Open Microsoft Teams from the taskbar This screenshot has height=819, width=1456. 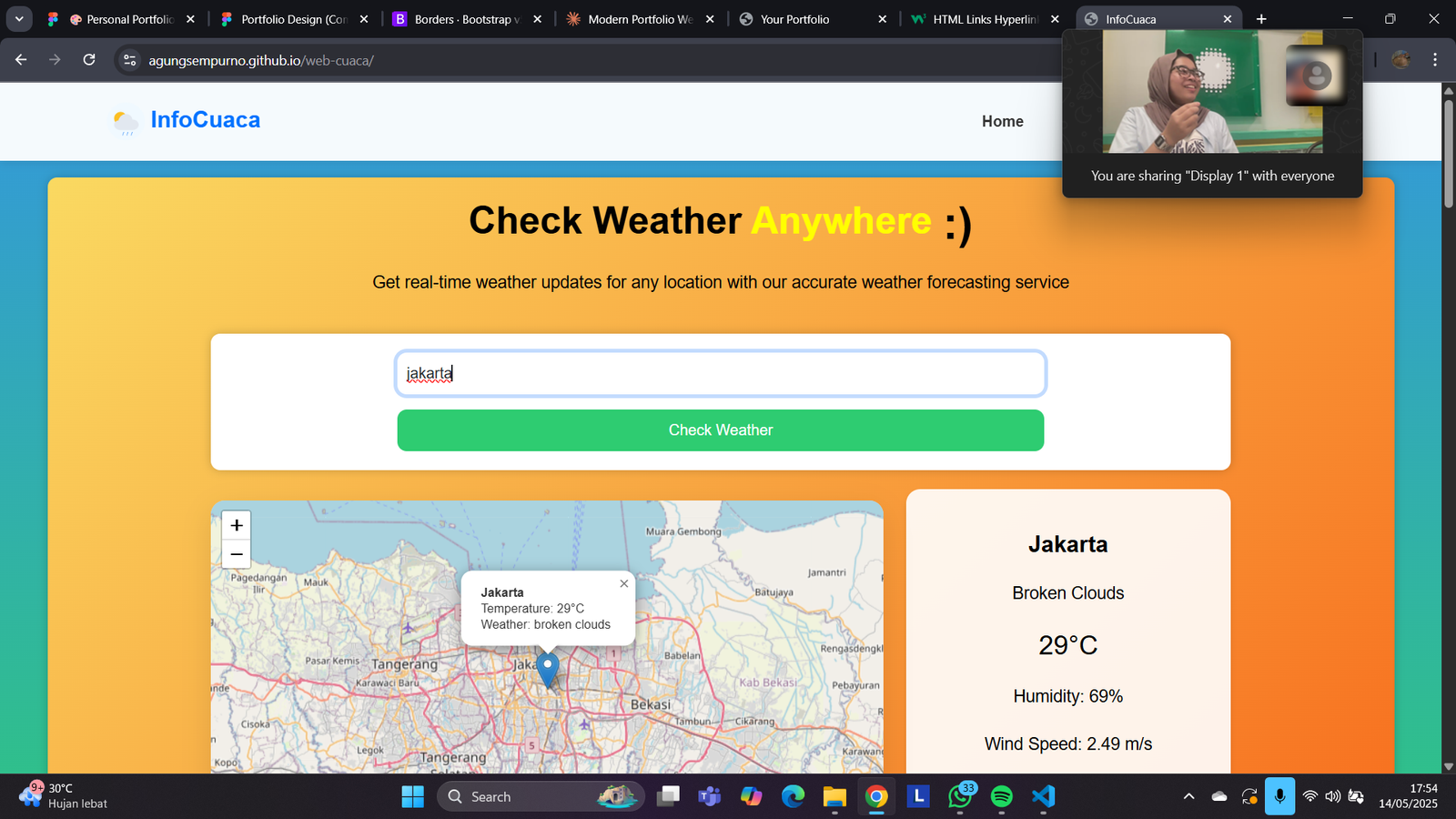point(709,795)
